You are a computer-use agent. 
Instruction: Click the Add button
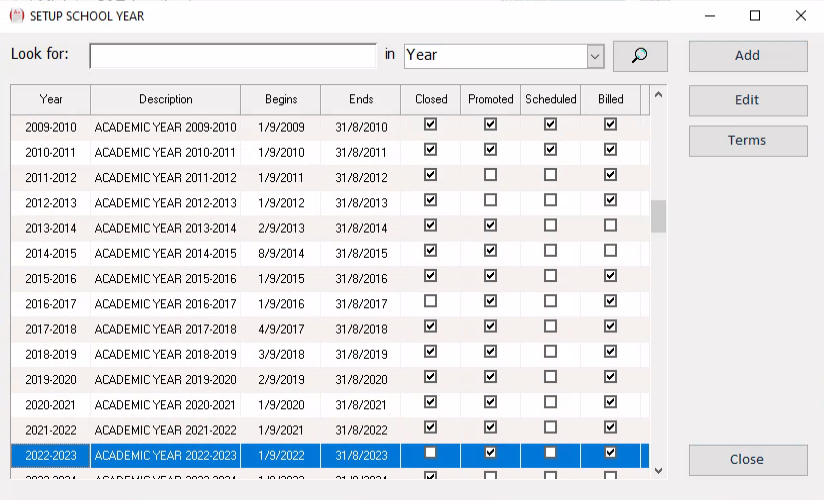click(748, 56)
